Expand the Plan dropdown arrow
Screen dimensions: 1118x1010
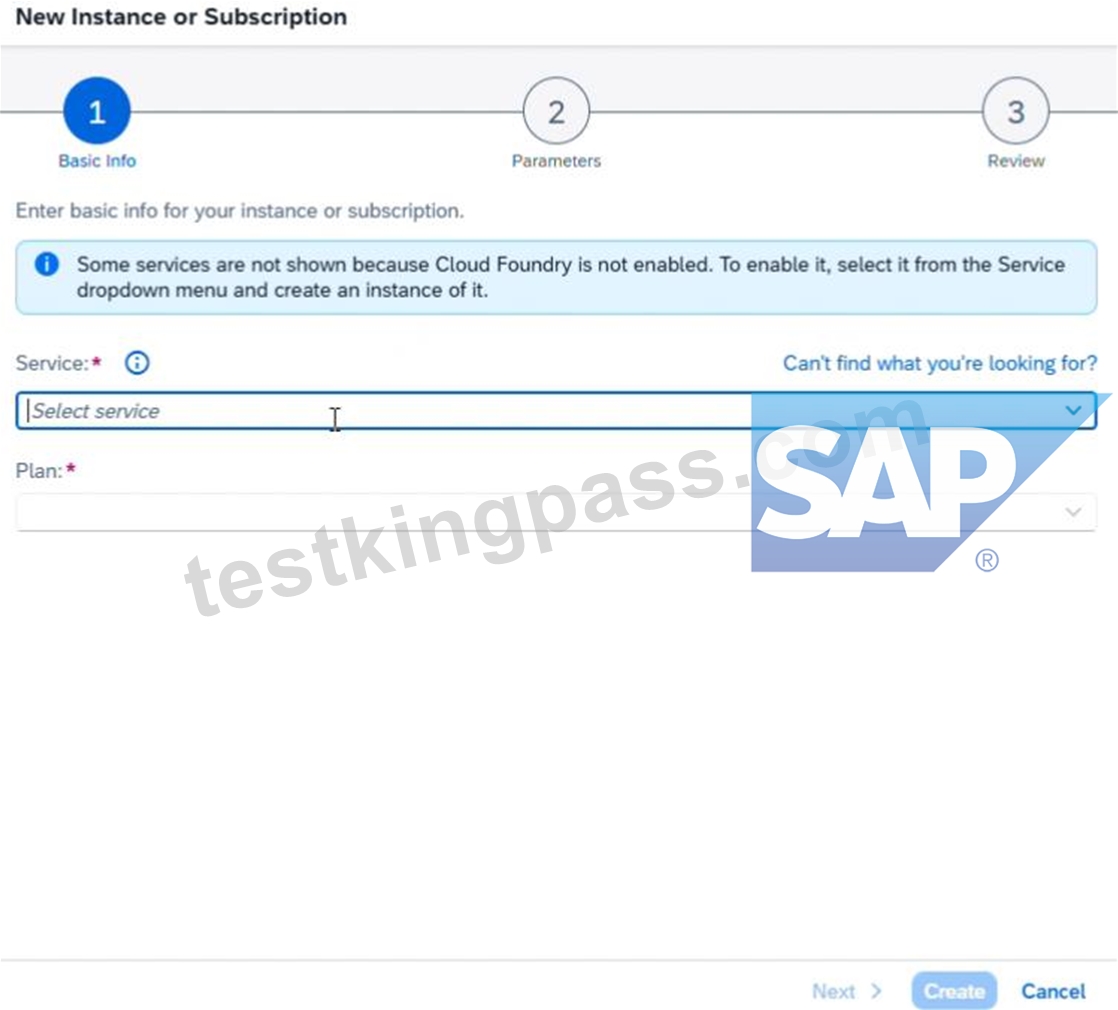(1073, 512)
